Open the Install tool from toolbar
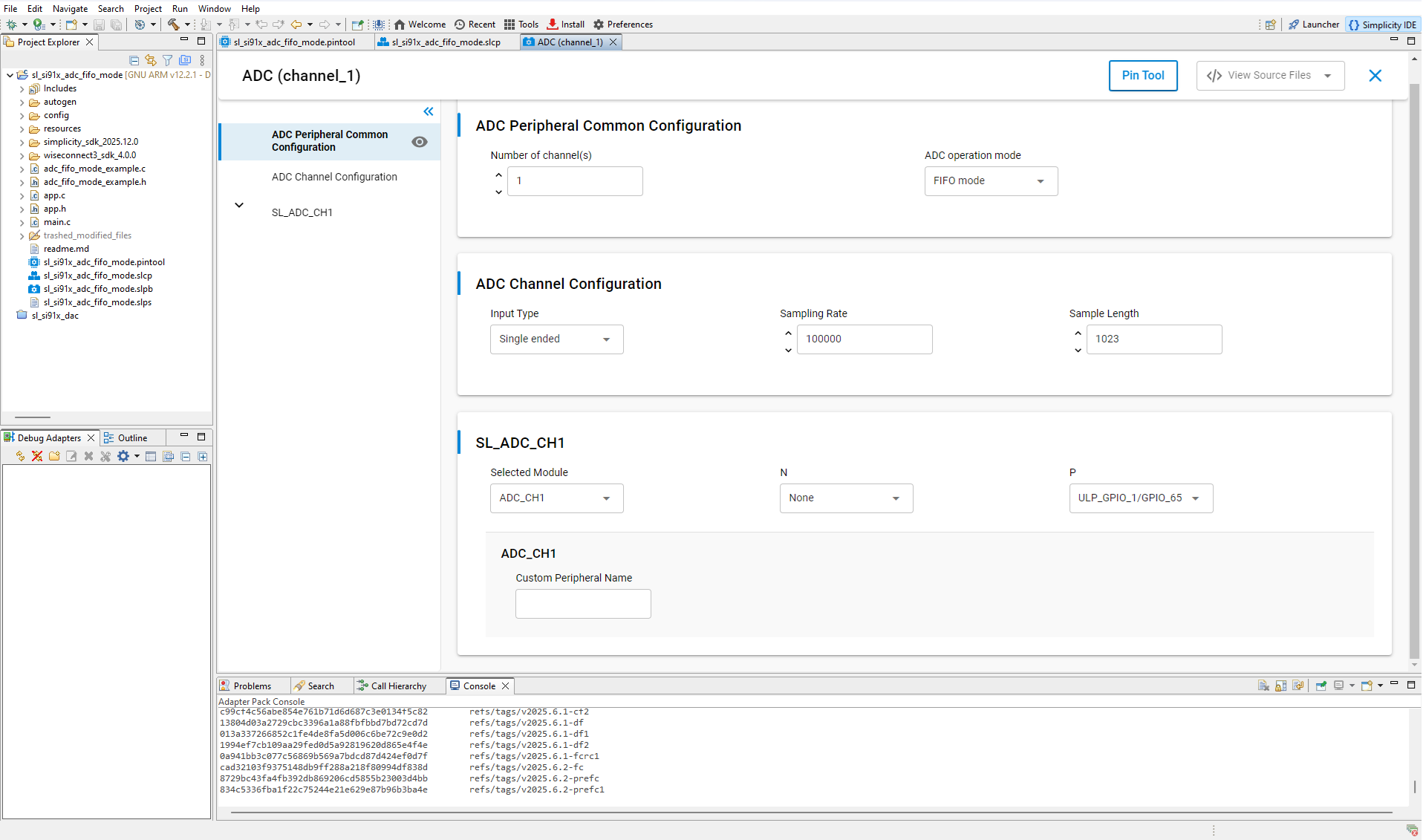The height and width of the screenshot is (840, 1423). click(x=565, y=25)
